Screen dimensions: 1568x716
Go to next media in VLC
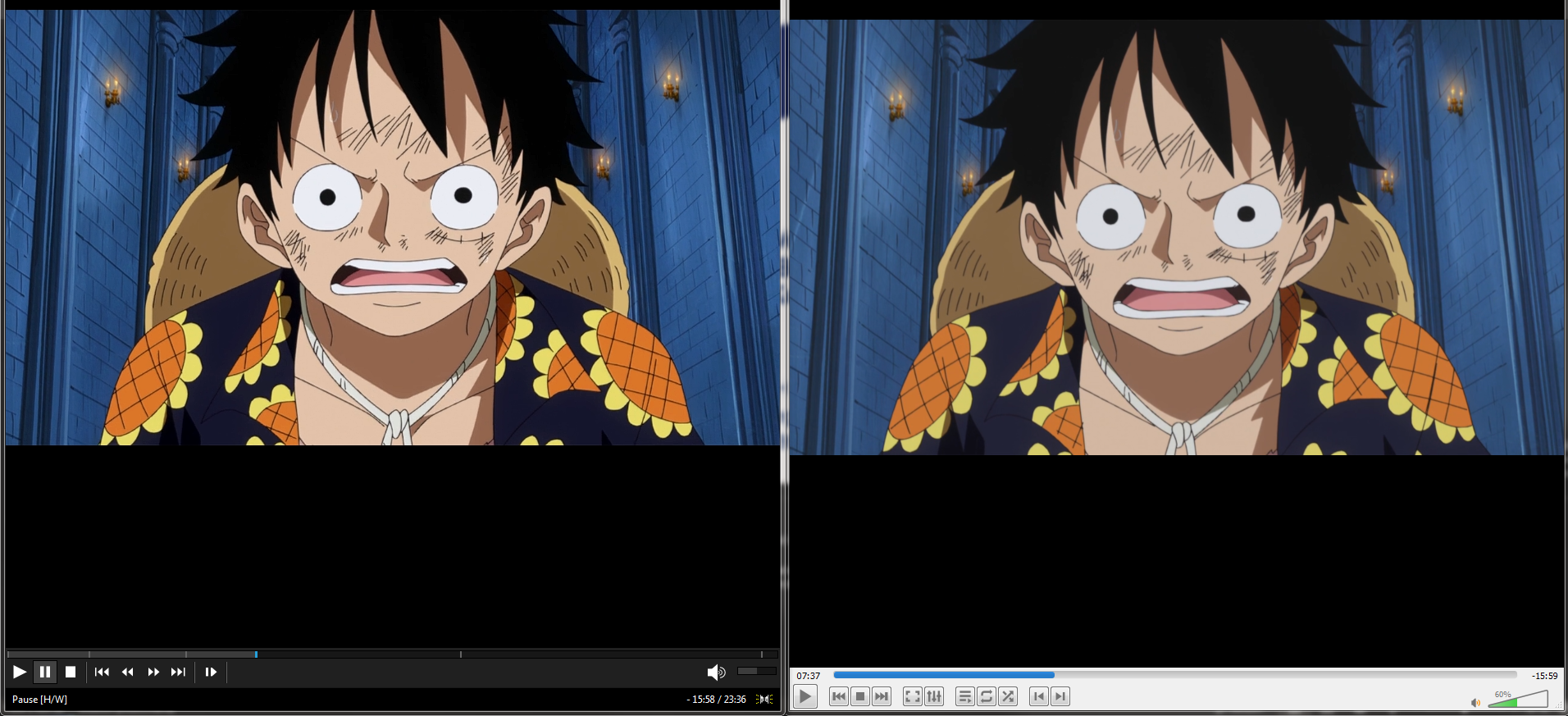[881, 696]
